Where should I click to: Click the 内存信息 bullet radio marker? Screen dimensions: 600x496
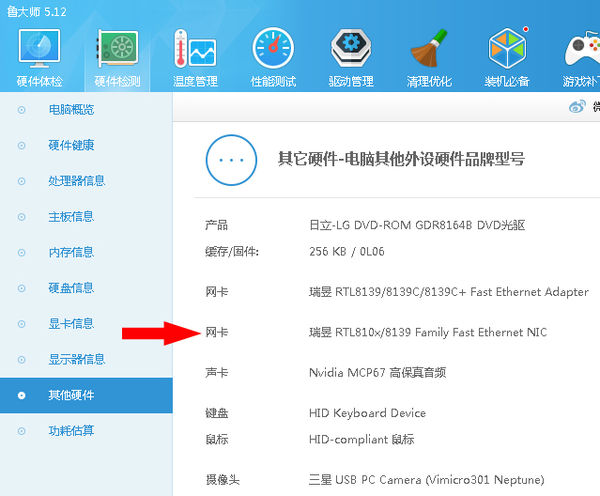tap(21, 253)
